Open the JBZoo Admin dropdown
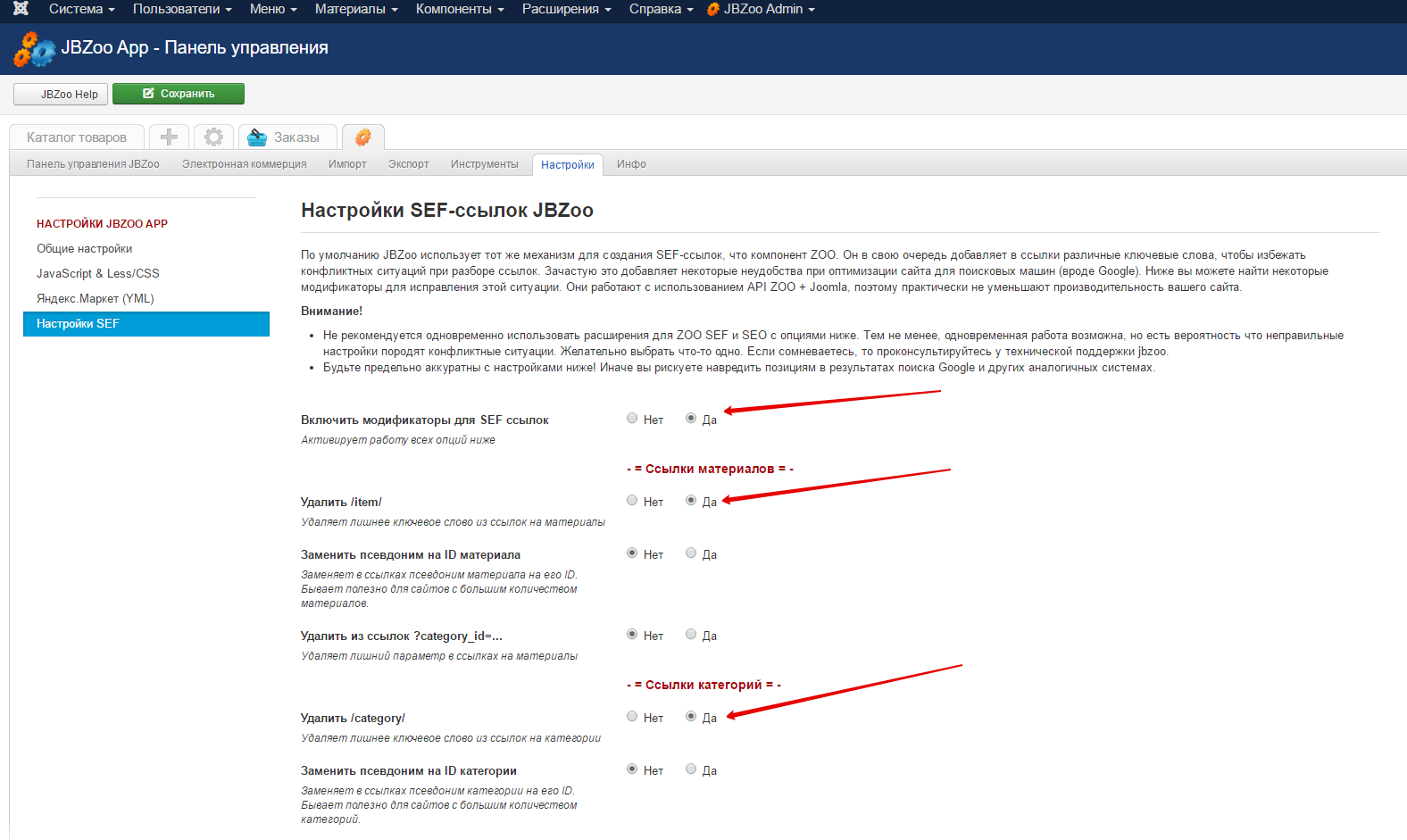The height and width of the screenshot is (840, 1407). coord(761,9)
